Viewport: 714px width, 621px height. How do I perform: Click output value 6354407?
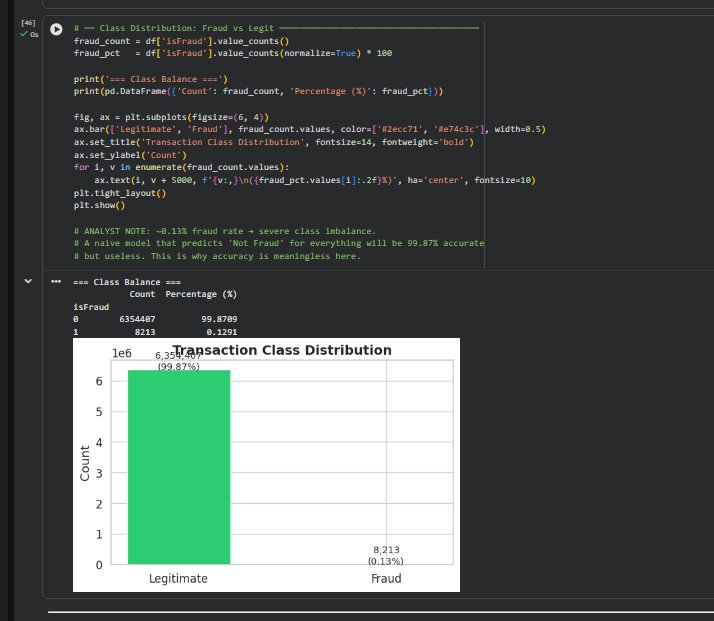(x=137, y=319)
